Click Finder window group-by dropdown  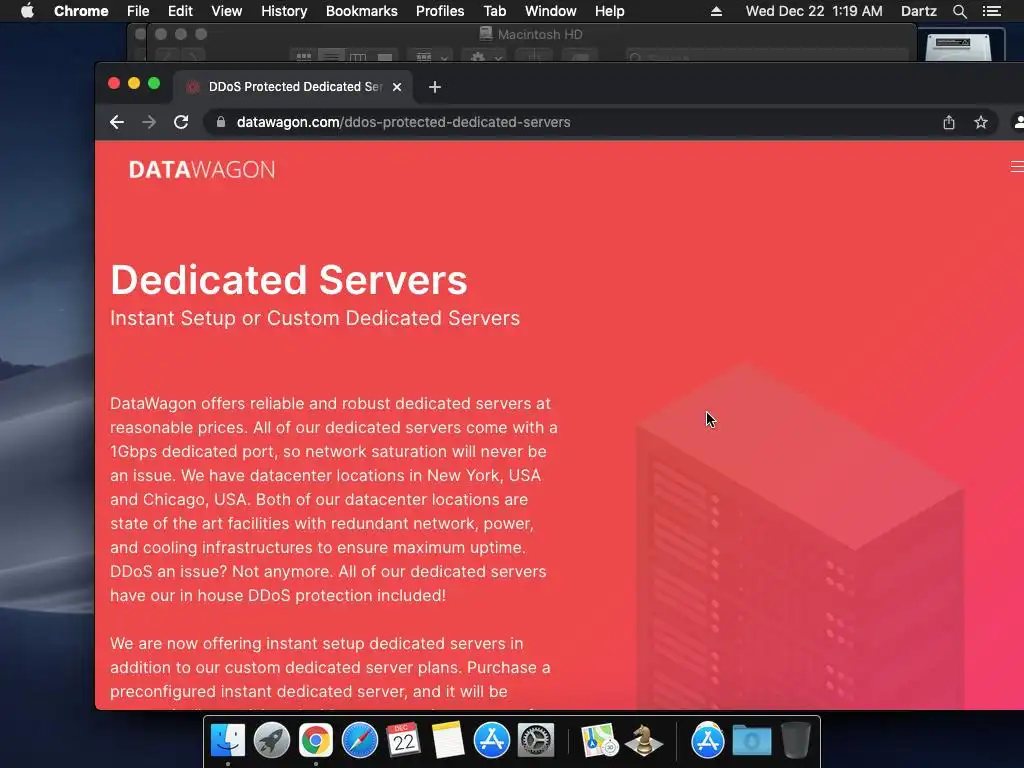click(430, 57)
